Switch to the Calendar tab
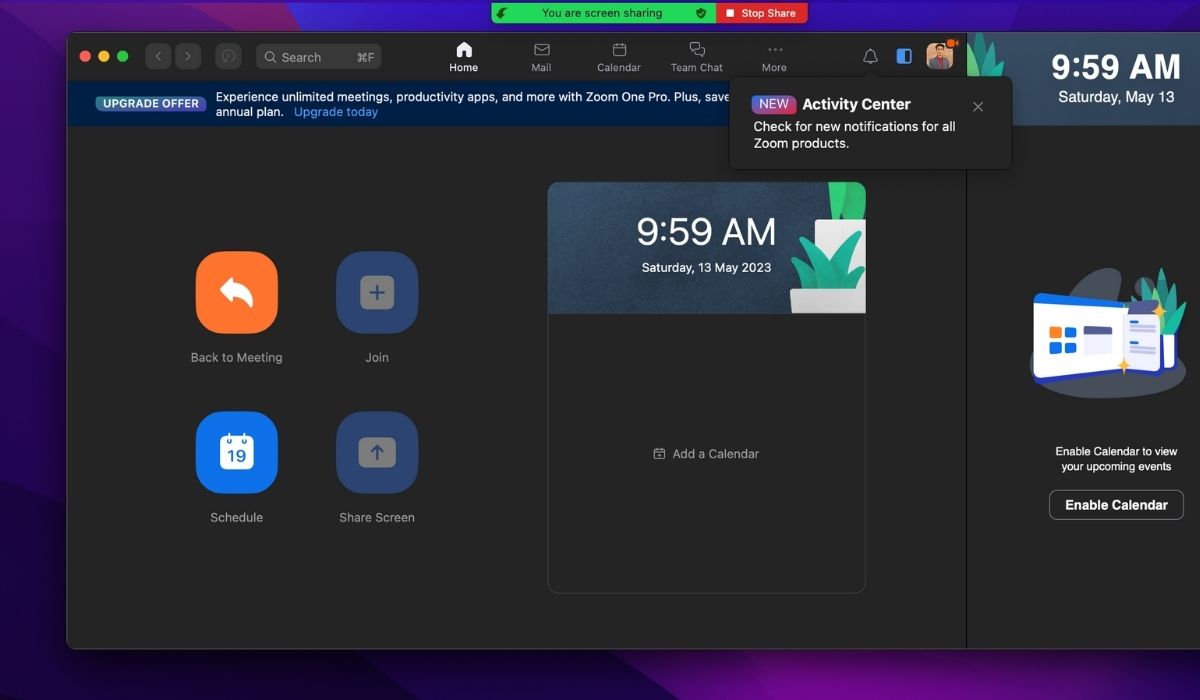The image size is (1200, 700). (x=619, y=57)
